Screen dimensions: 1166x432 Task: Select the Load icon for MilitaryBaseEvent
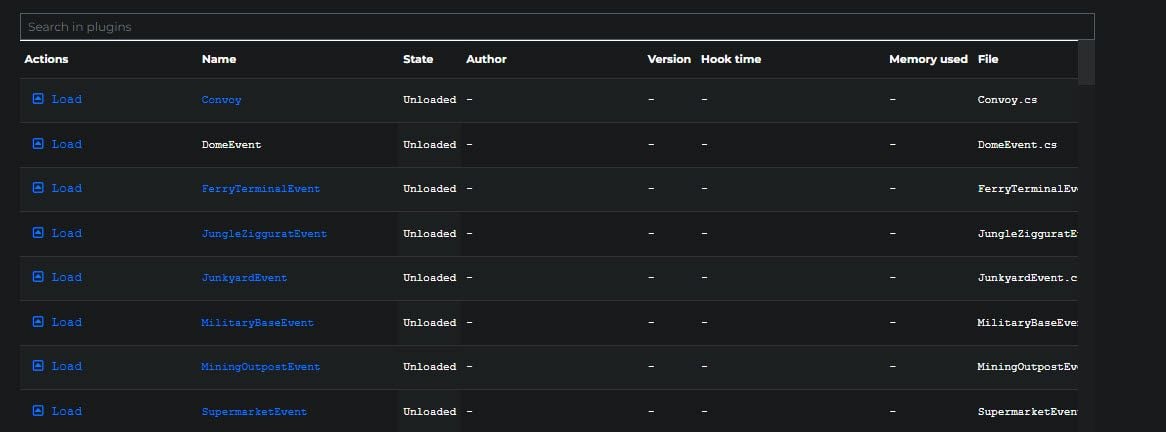[38, 322]
